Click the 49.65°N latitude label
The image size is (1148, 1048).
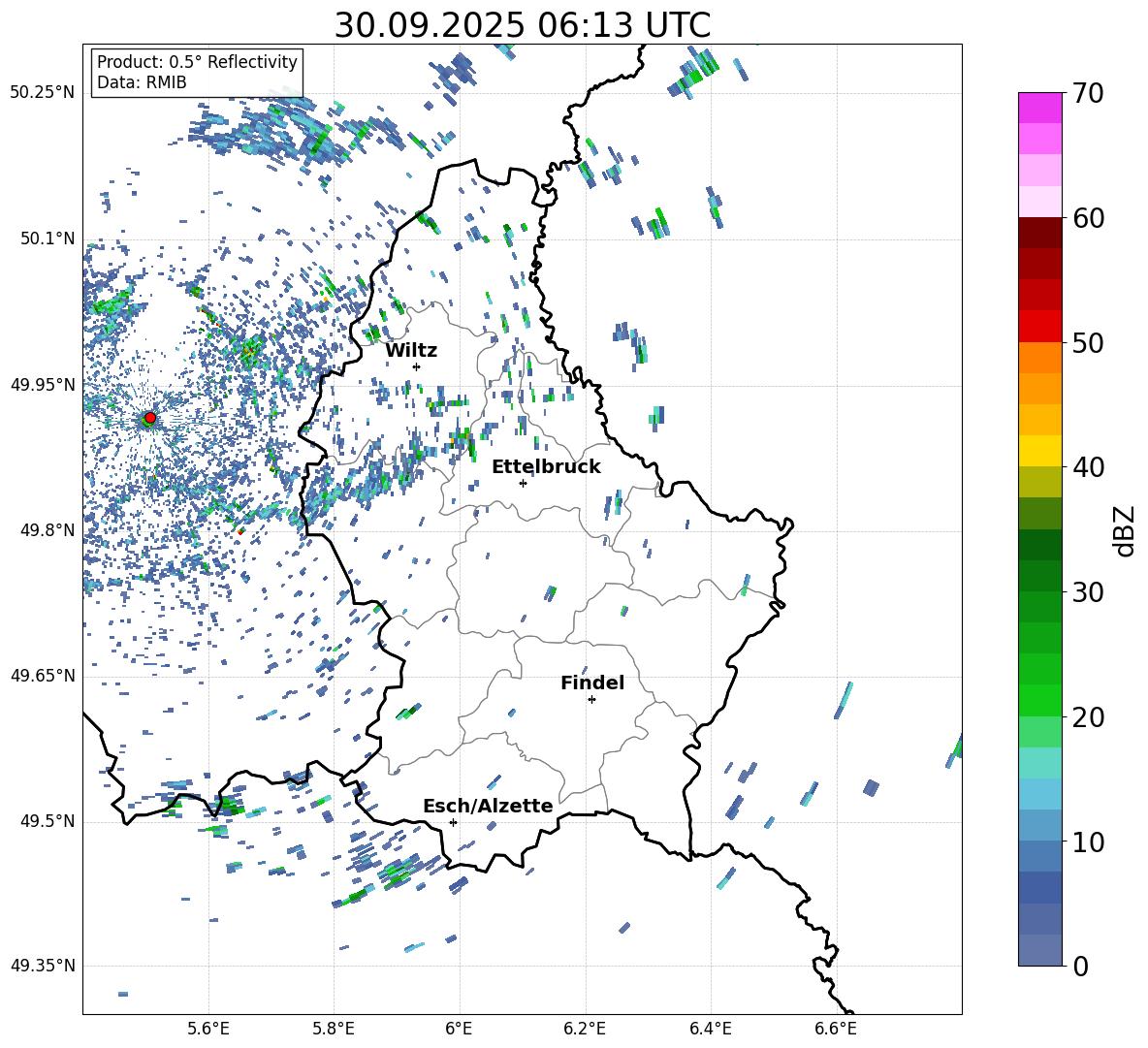coord(43,675)
